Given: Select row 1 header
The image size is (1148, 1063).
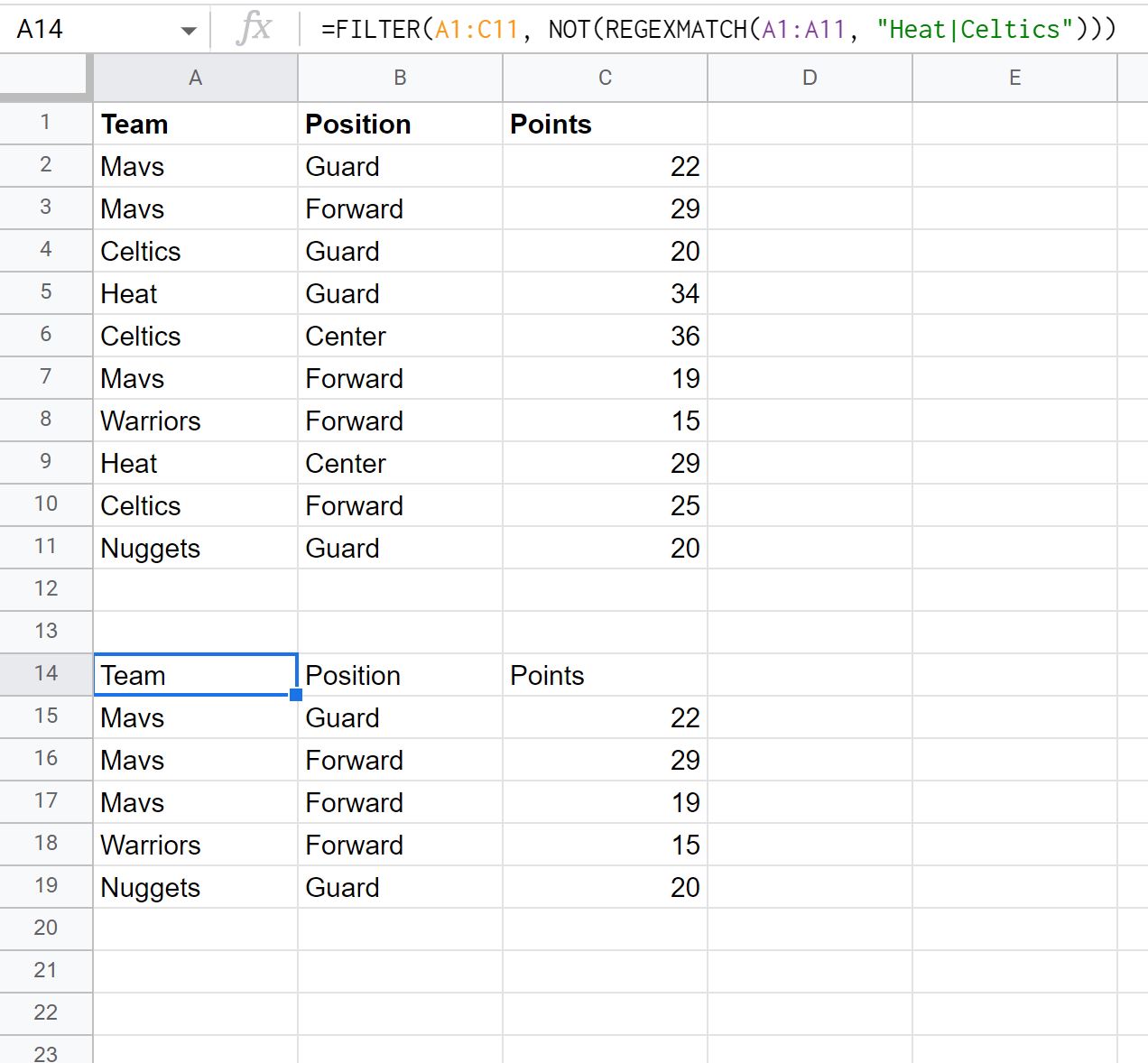Looking at the screenshot, I should coord(45,123).
